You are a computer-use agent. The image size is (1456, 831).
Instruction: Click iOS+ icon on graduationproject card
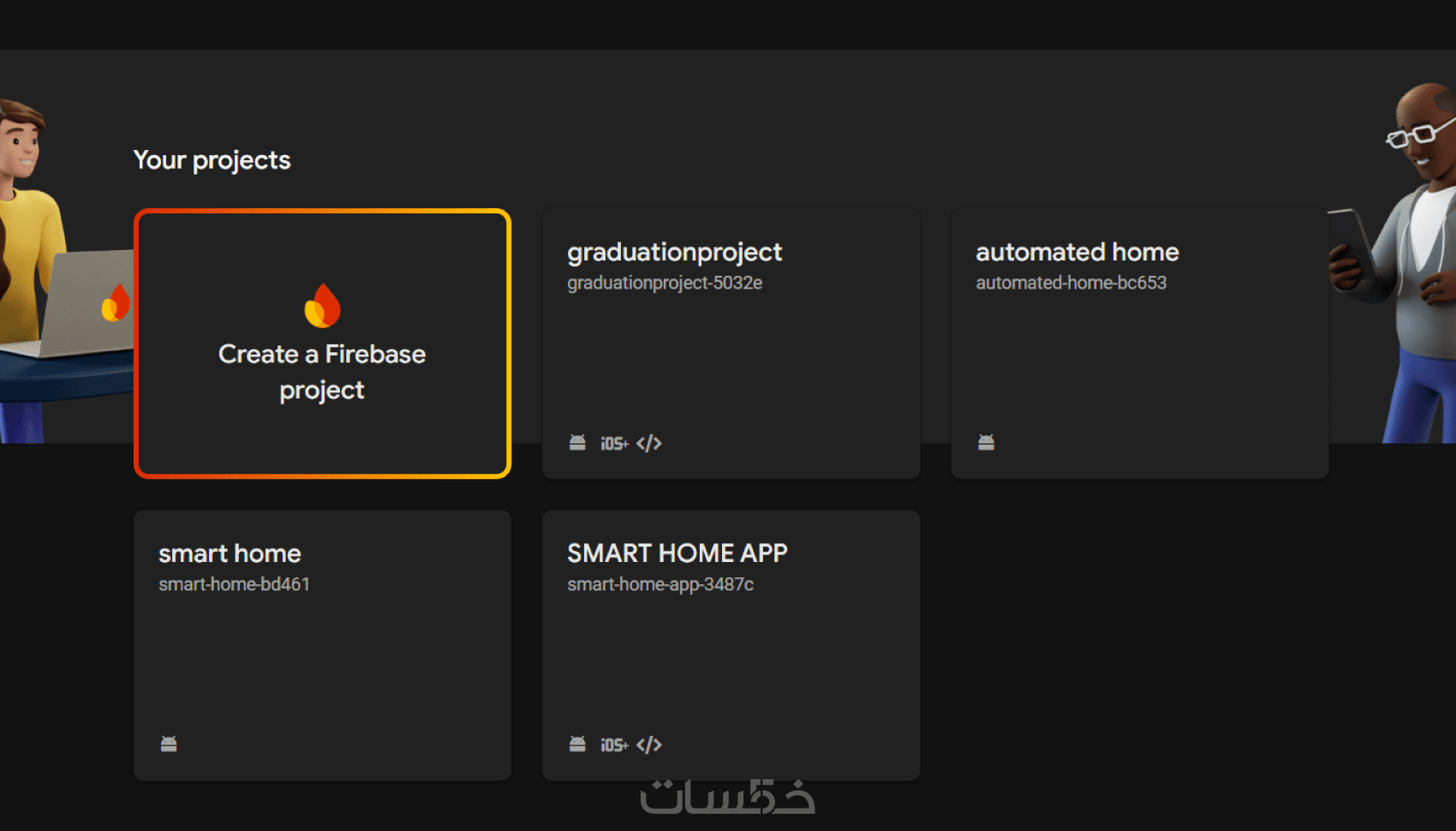(614, 443)
